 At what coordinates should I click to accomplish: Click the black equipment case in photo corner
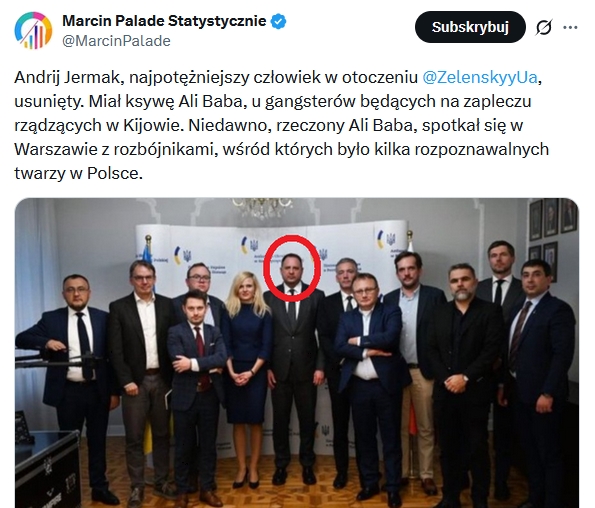click(47, 470)
